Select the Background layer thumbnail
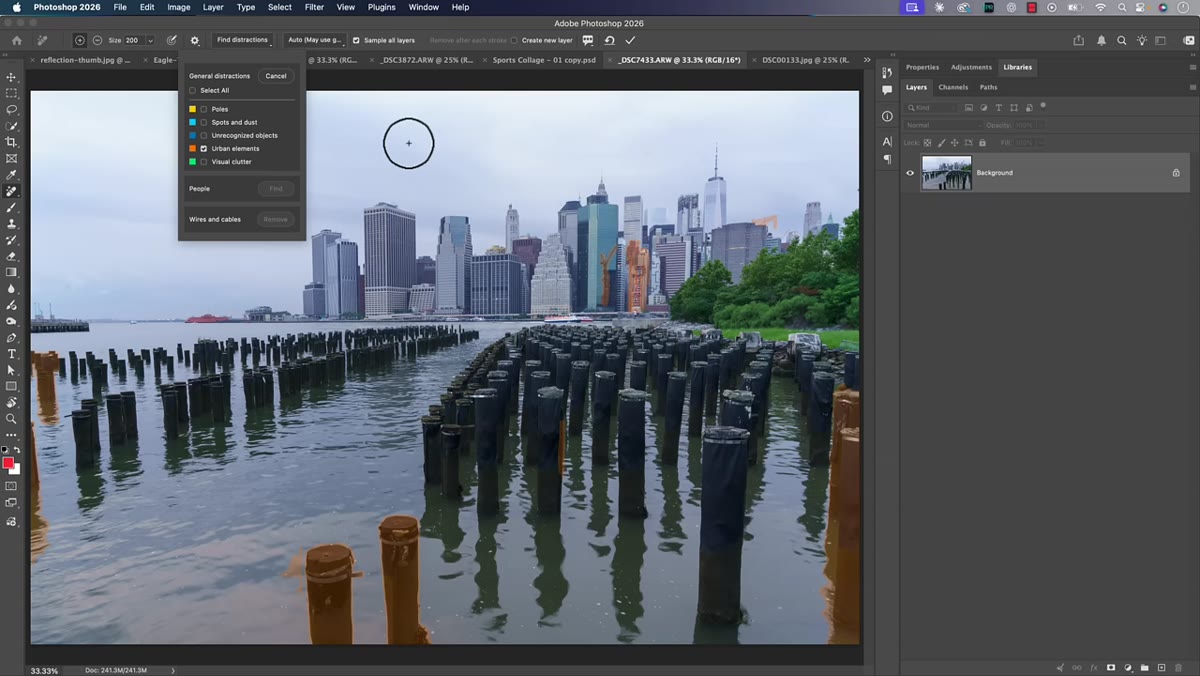This screenshot has height=676, width=1200. [946, 173]
